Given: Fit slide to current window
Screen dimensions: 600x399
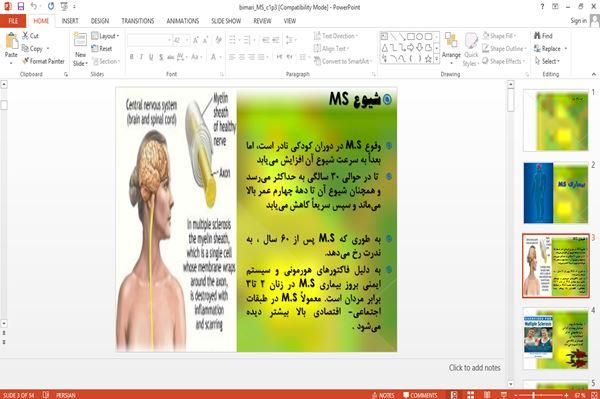Looking at the screenshot, I should click(594, 395).
